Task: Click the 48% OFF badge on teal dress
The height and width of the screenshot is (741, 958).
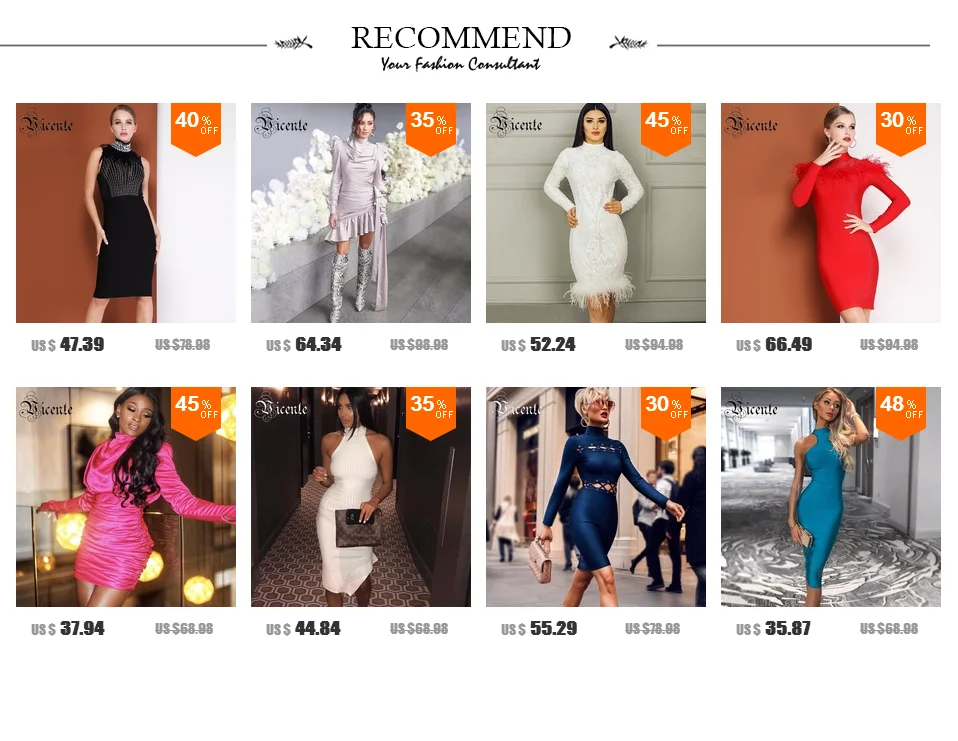Action: coord(901,413)
